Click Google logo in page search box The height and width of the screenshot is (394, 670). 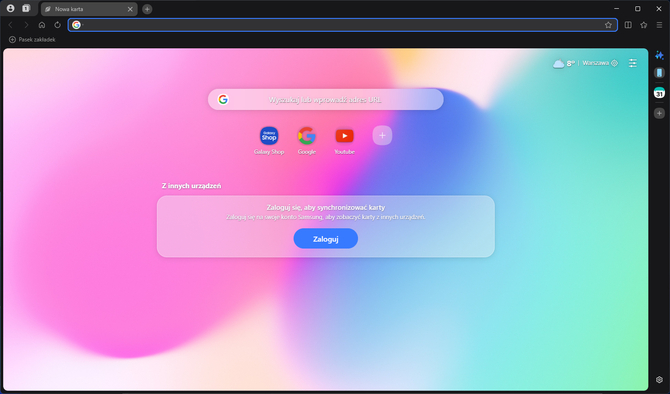coord(223,100)
